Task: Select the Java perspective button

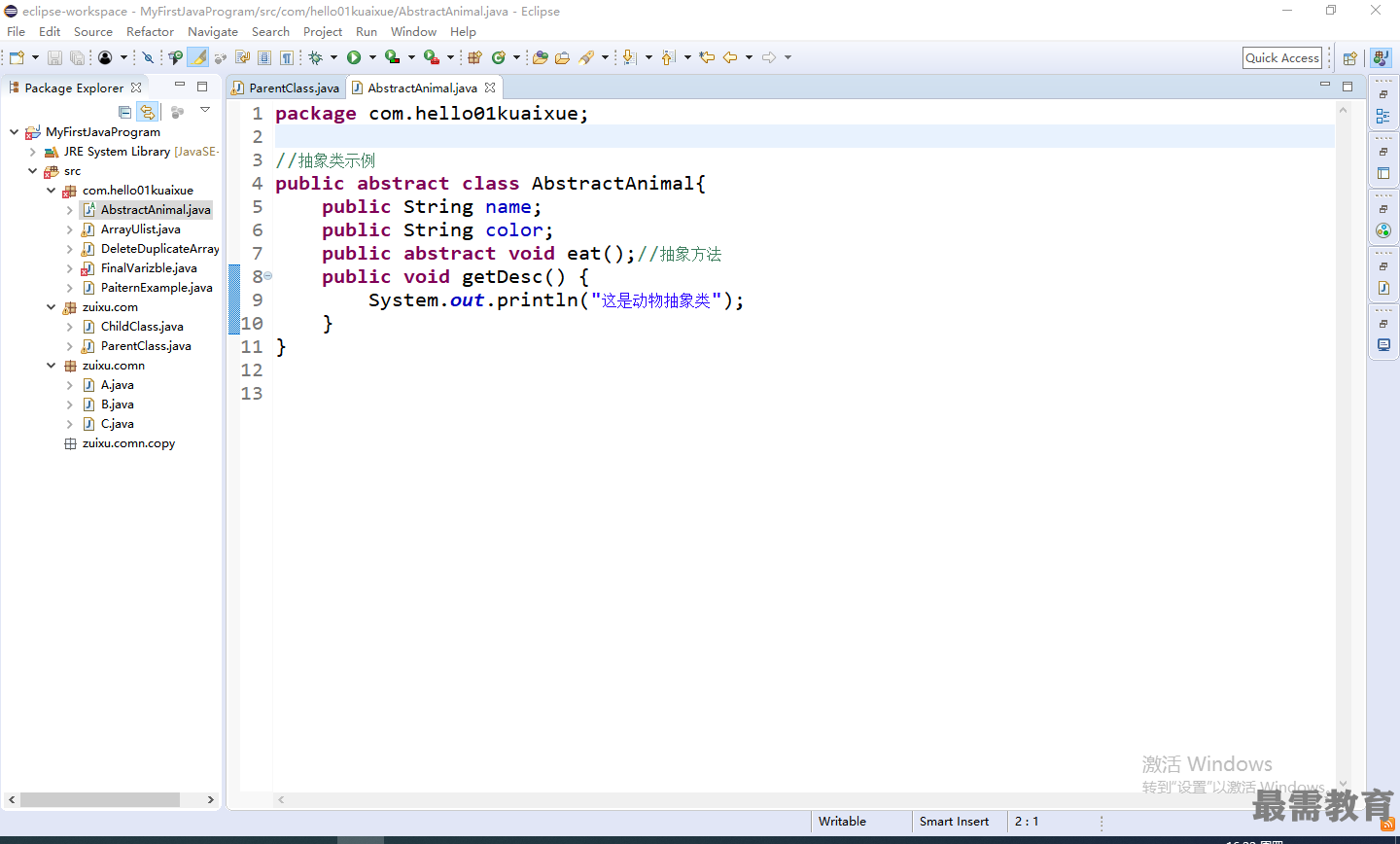Action: (x=1381, y=58)
